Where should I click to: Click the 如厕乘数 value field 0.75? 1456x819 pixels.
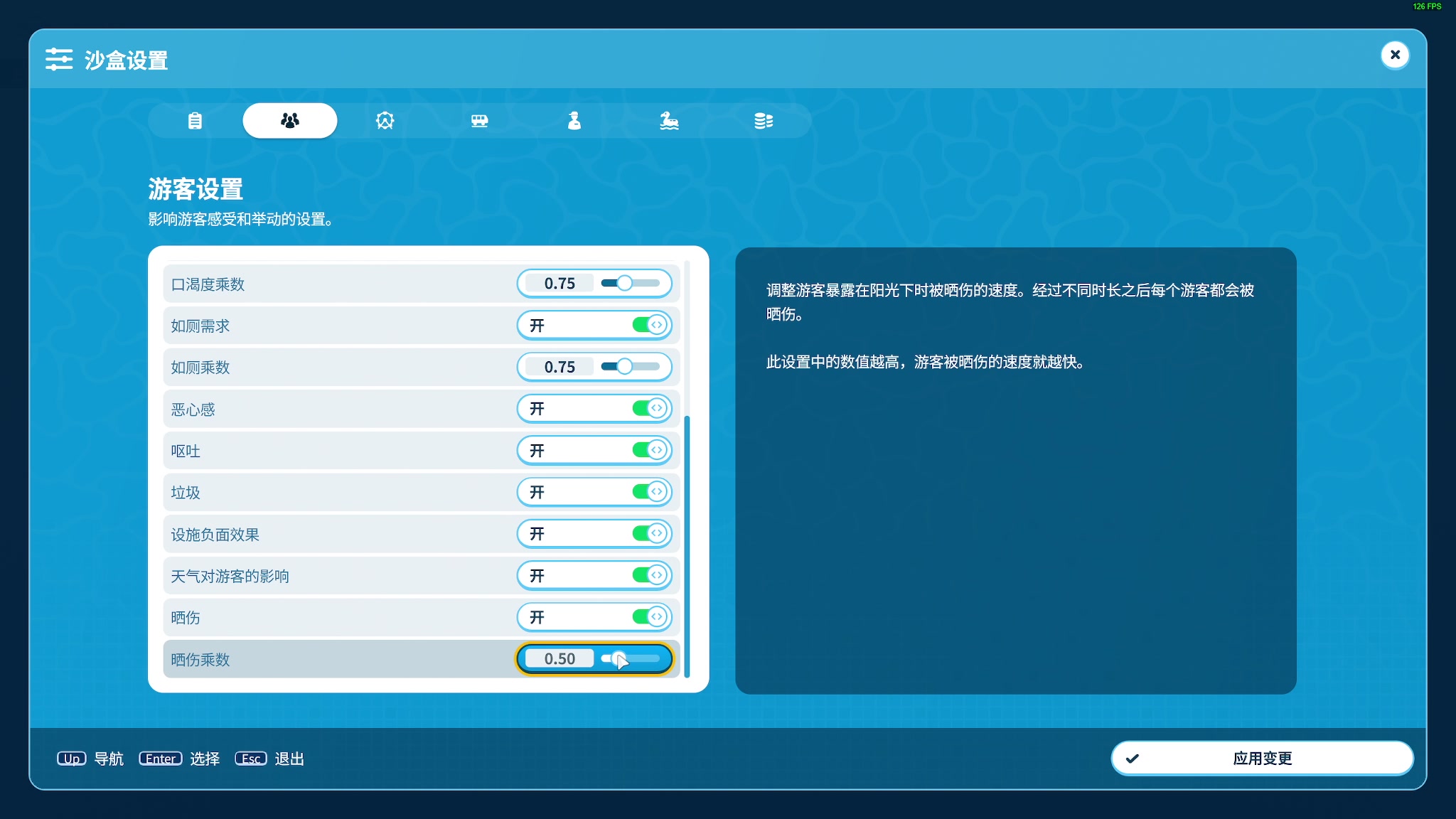click(x=560, y=367)
